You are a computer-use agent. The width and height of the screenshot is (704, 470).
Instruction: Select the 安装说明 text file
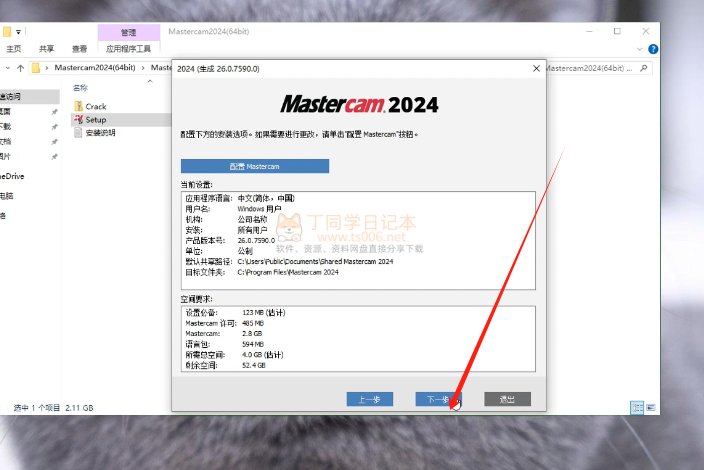(95, 132)
